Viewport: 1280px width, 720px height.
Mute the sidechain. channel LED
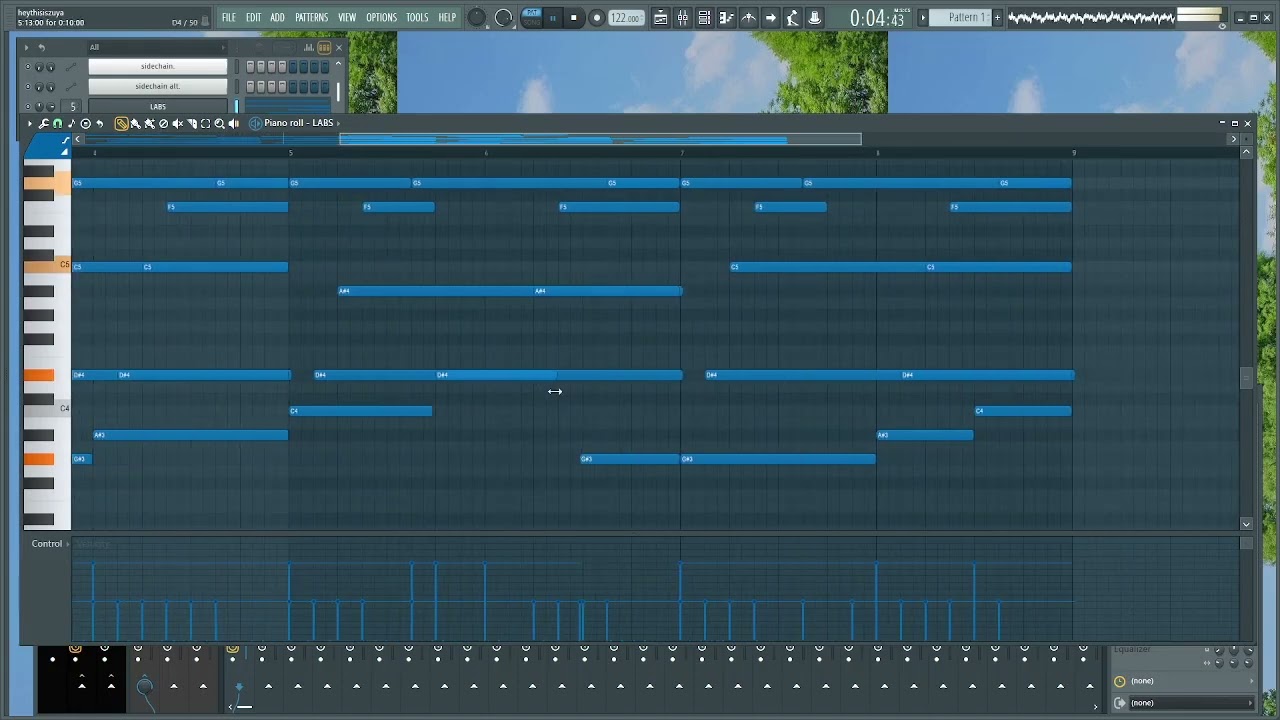point(28,67)
